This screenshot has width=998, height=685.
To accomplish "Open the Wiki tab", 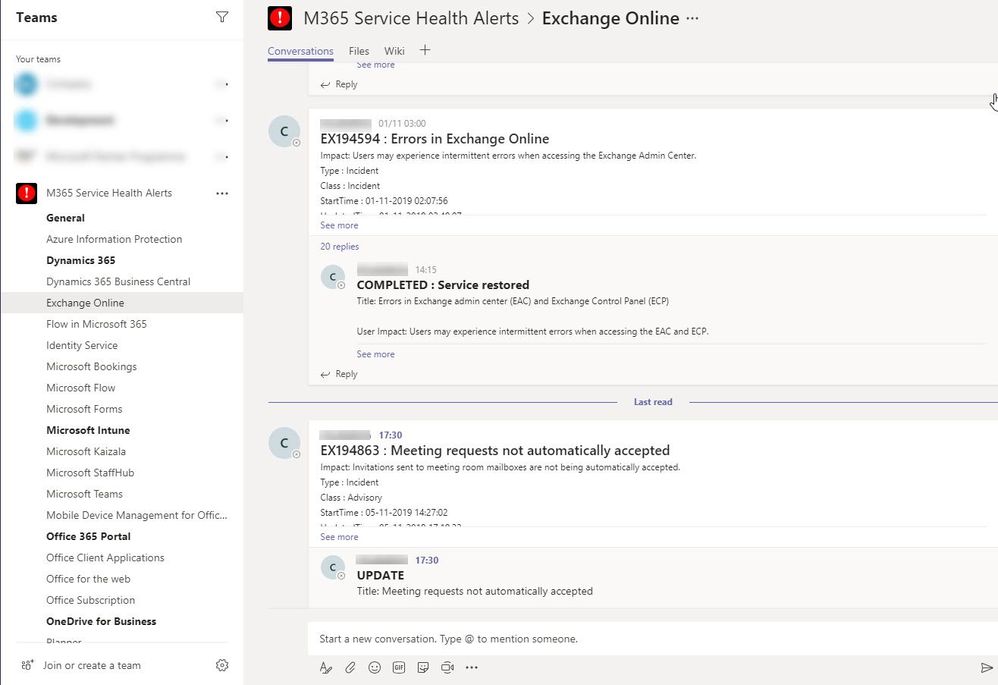I will tap(393, 51).
